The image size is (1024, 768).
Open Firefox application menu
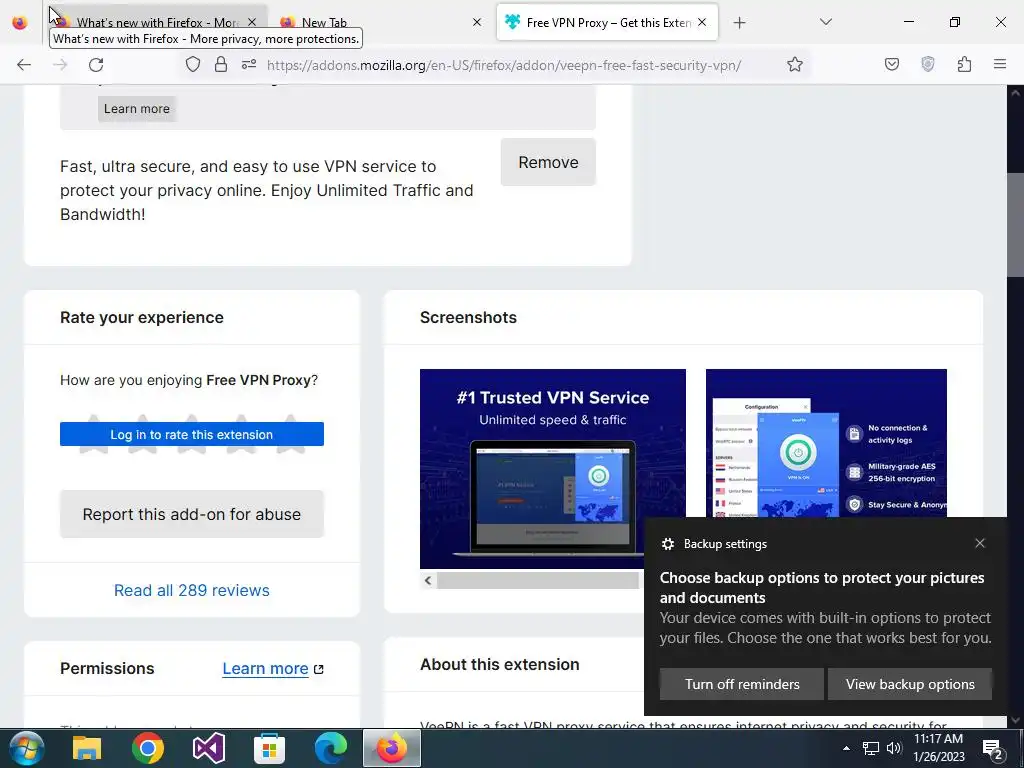[1000, 64]
